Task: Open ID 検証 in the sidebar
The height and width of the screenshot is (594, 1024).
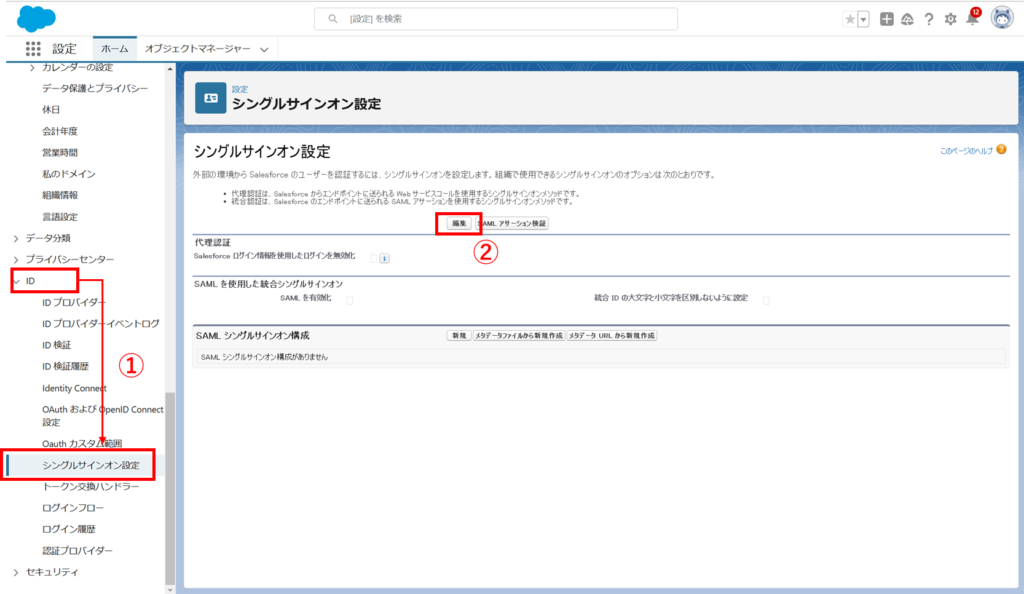Action: click(57, 345)
